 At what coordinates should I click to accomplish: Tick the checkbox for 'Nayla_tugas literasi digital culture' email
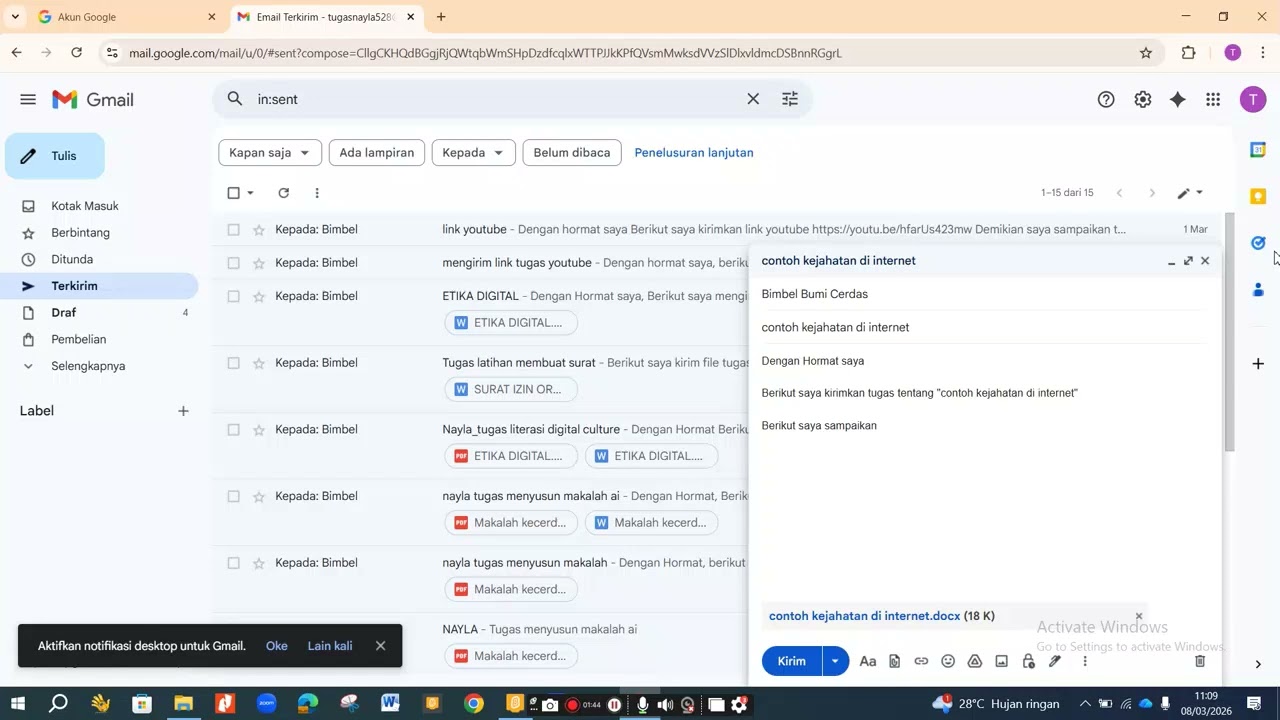point(233,430)
